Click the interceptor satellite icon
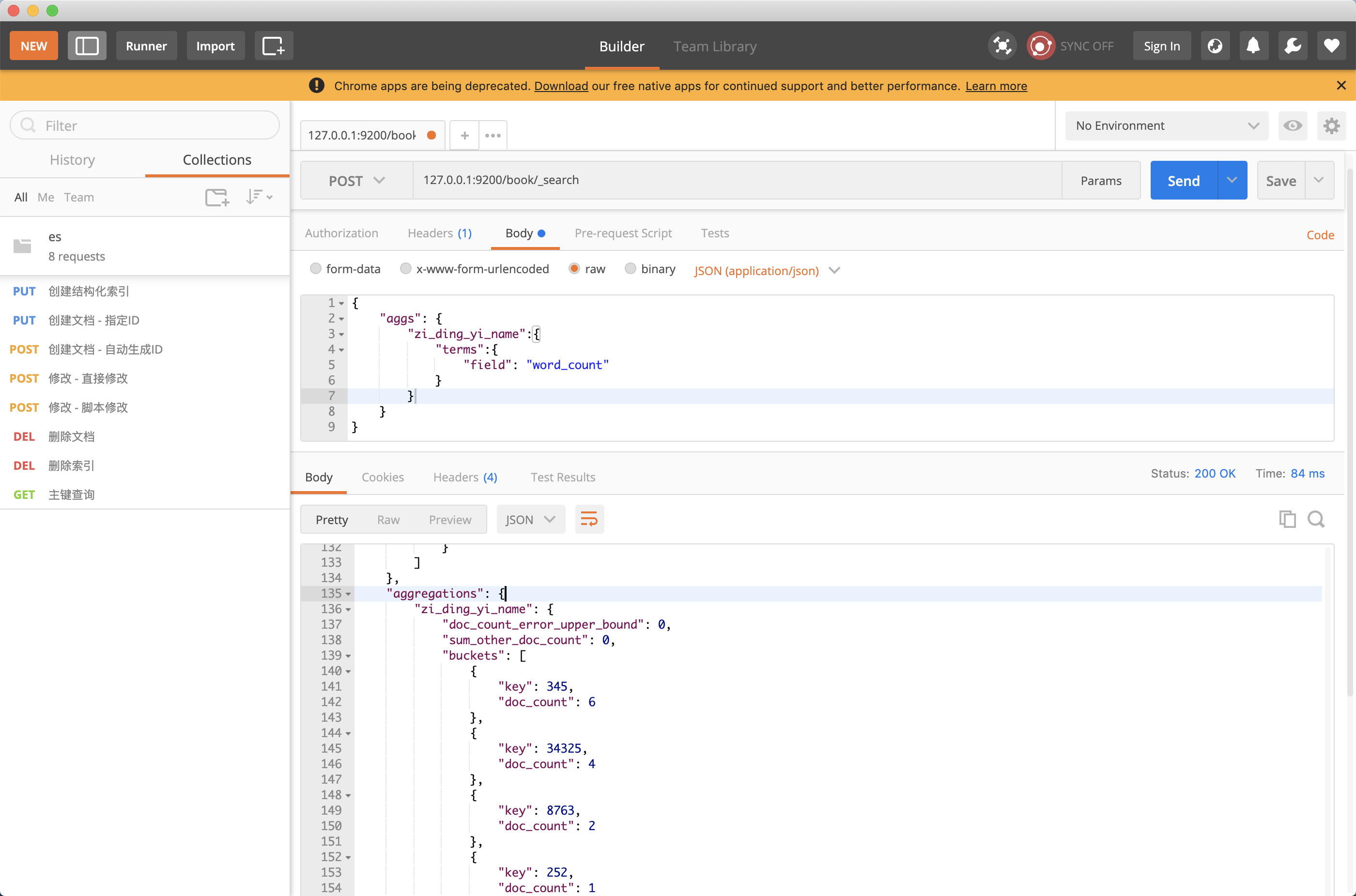 1002,46
